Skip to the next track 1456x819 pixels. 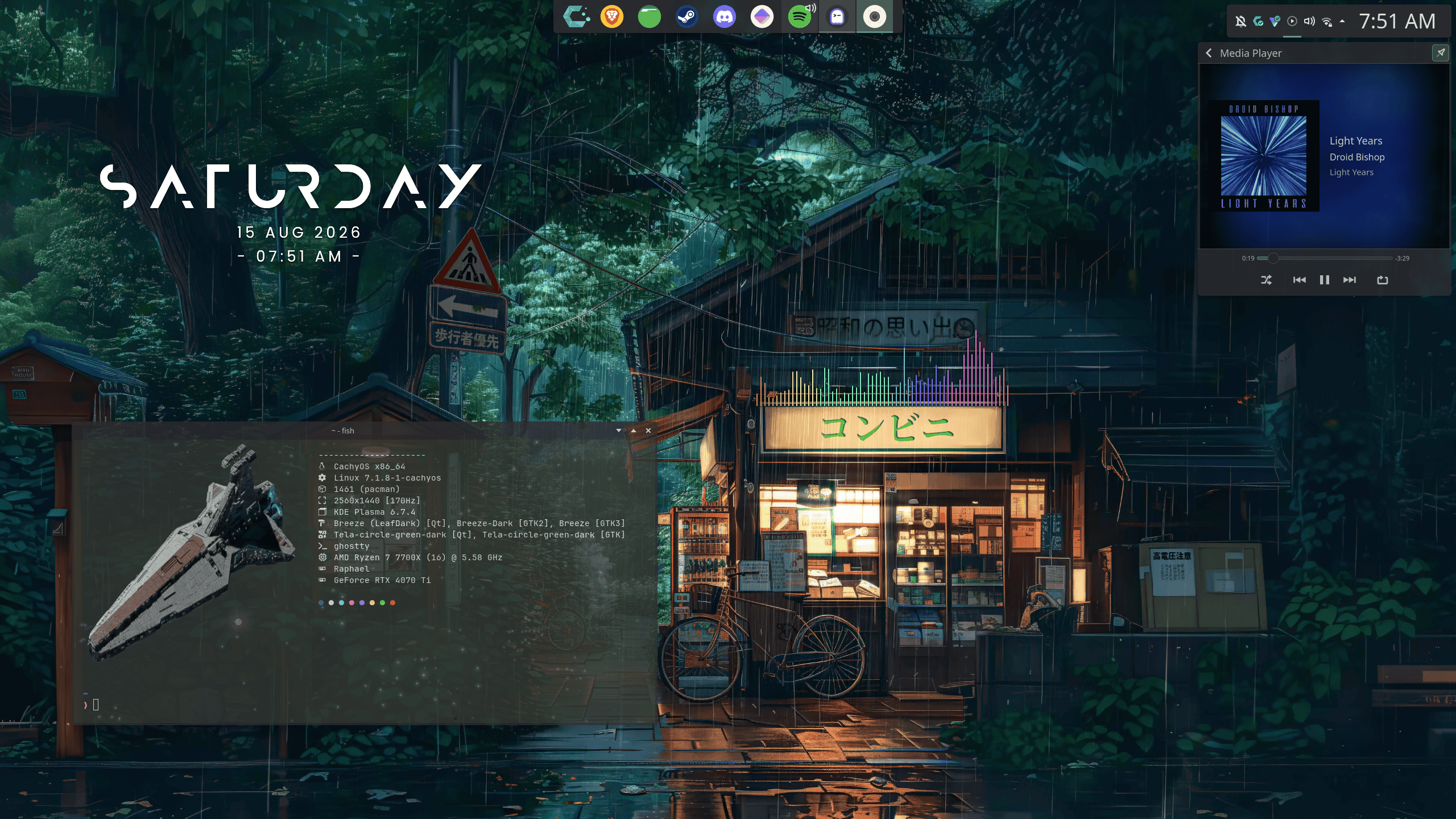click(1350, 280)
